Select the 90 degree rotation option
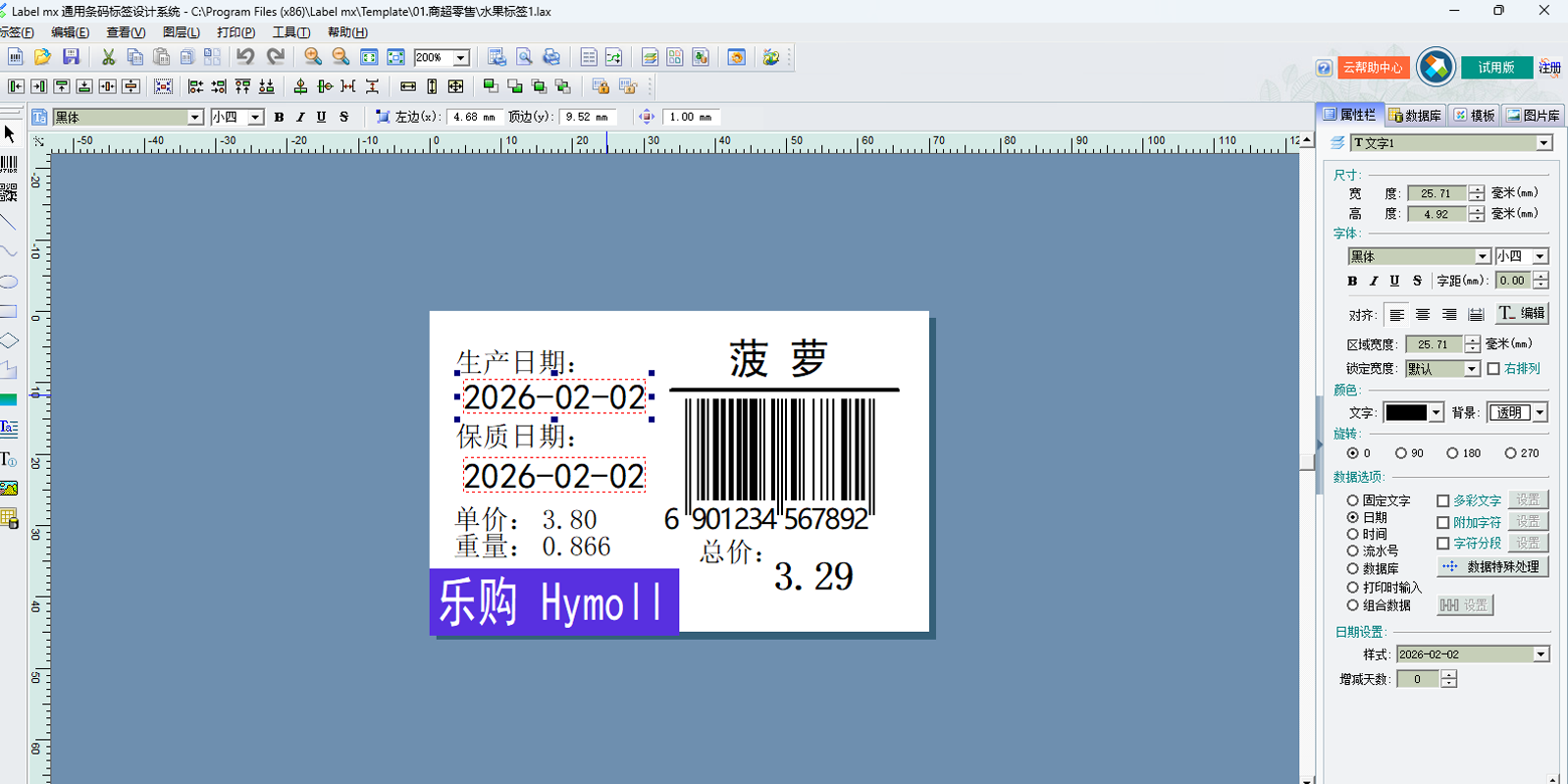The height and width of the screenshot is (784, 1568). click(x=1401, y=453)
